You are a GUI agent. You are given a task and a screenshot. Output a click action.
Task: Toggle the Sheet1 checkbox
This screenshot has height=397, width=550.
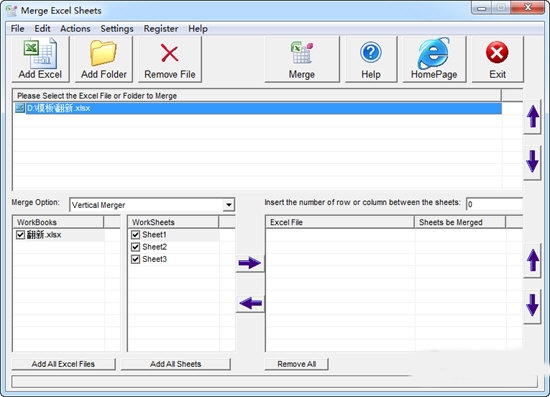135,235
